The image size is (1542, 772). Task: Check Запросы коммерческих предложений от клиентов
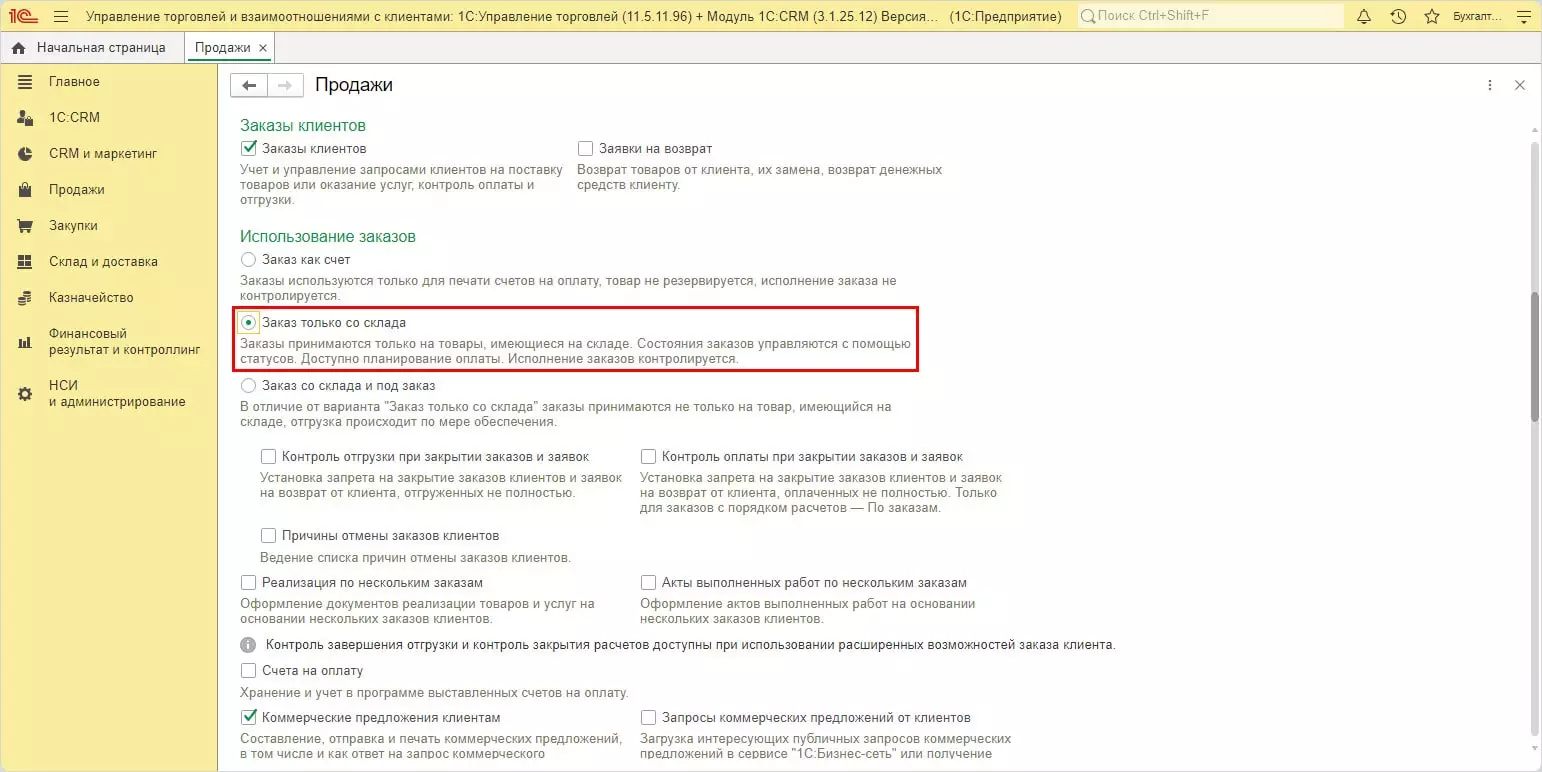pyautogui.click(x=648, y=718)
